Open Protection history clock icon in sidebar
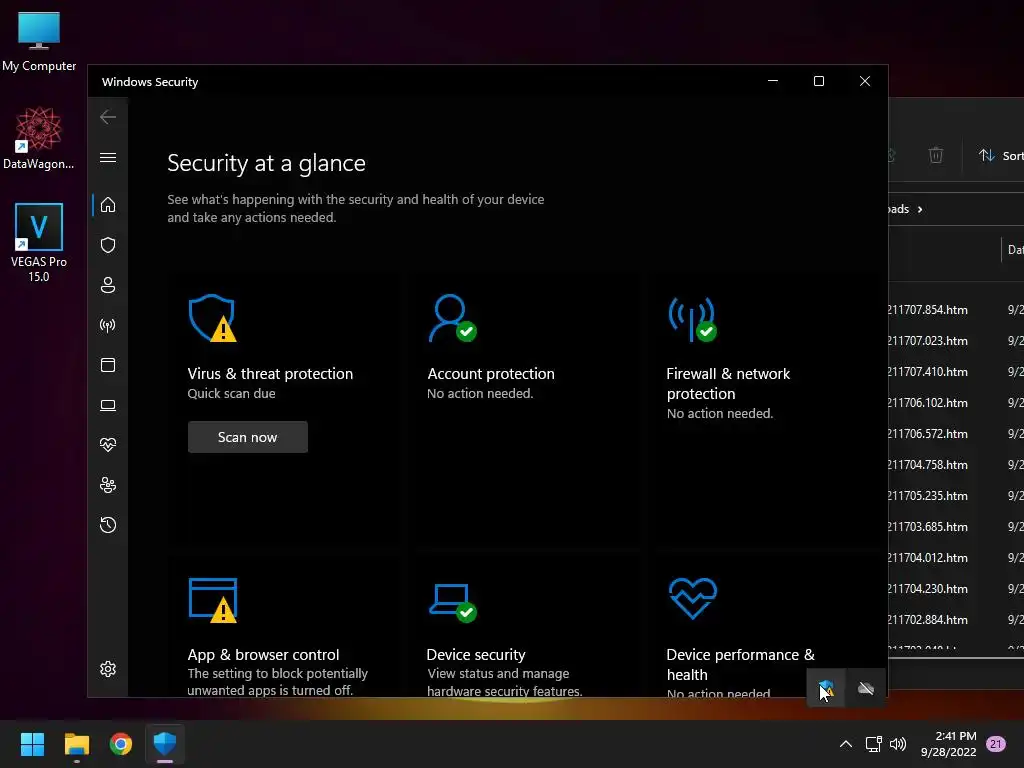Image resolution: width=1024 pixels, height=768 pixels. (108, 525)
